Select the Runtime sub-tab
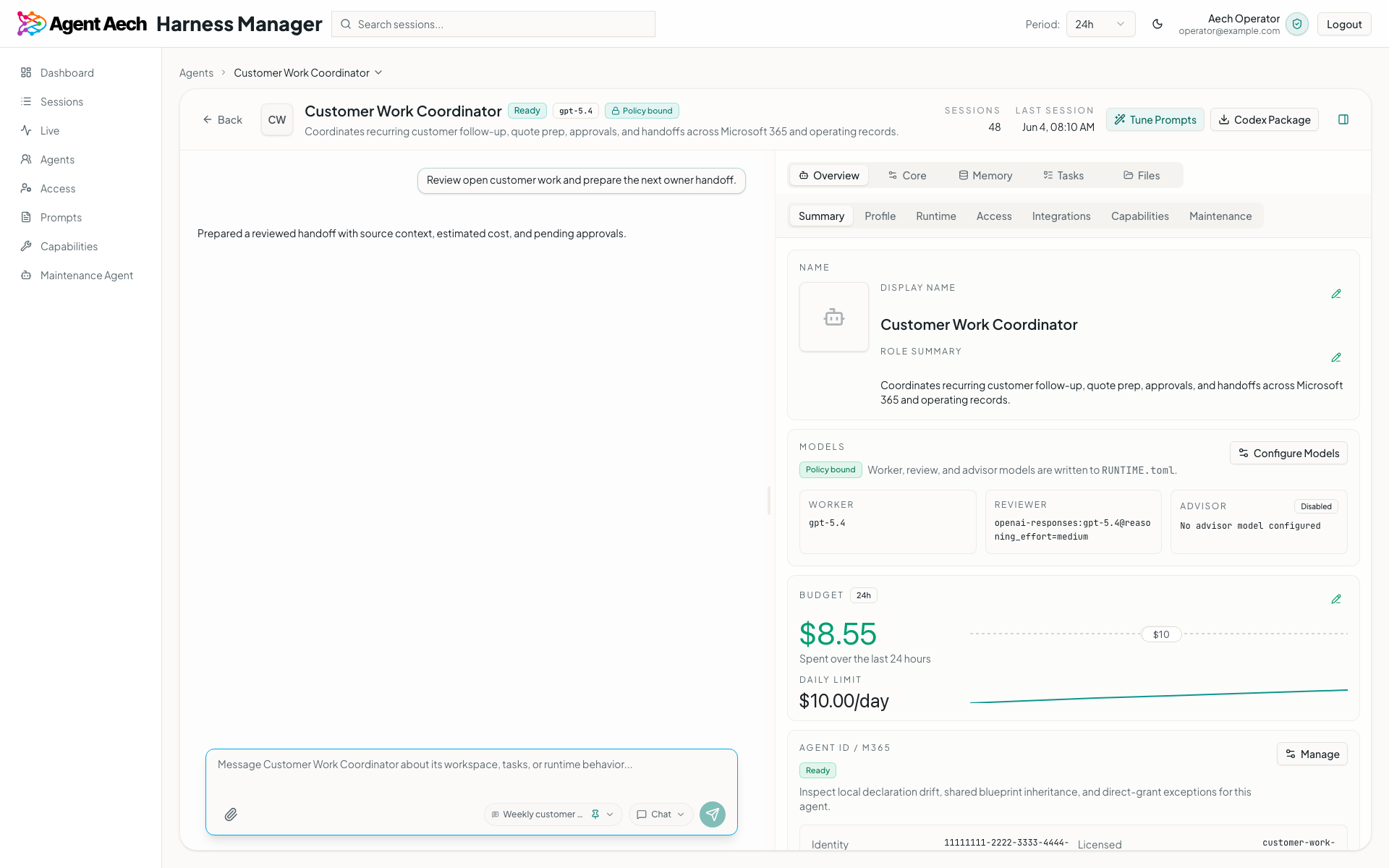The image size is (1389, 868). tap(935, 216)
